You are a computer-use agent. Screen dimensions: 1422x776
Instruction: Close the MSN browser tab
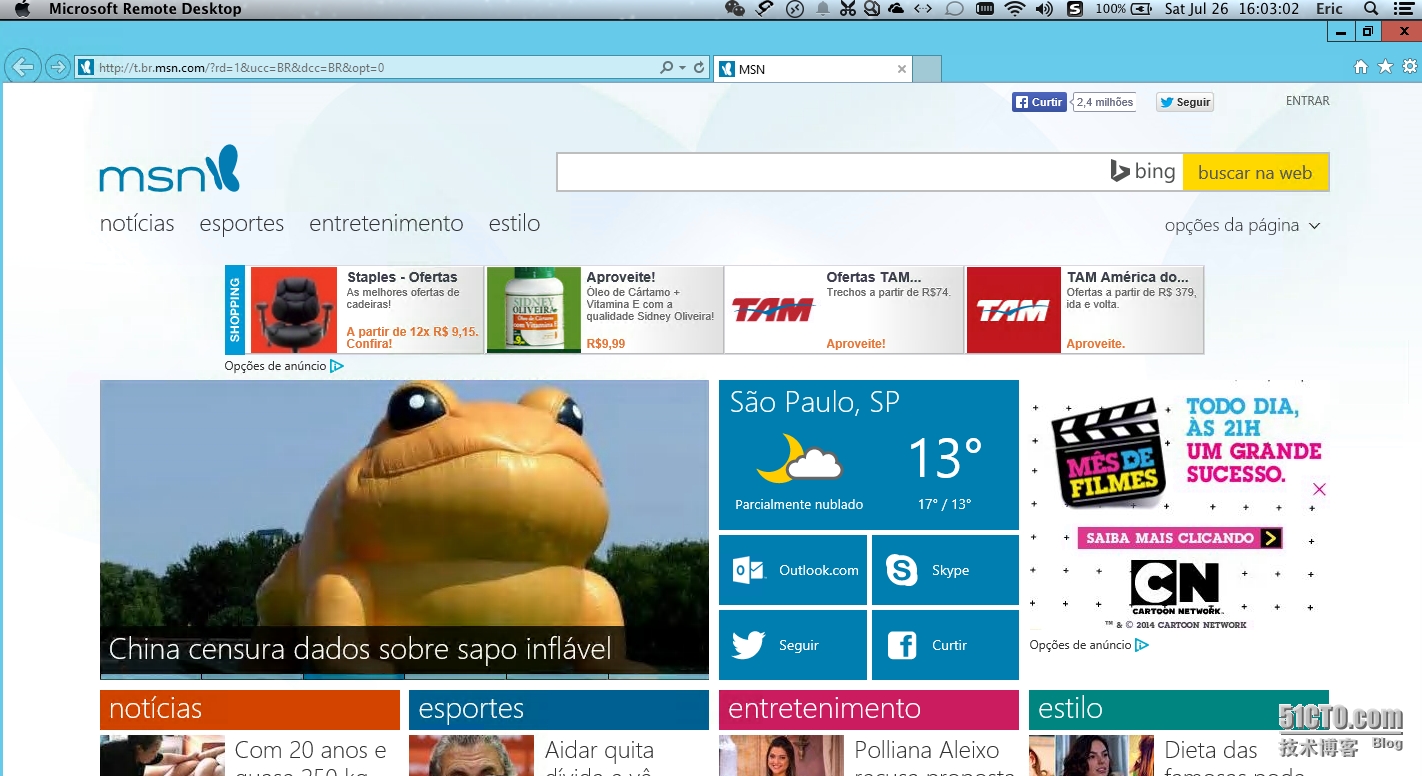pos(902,69)
